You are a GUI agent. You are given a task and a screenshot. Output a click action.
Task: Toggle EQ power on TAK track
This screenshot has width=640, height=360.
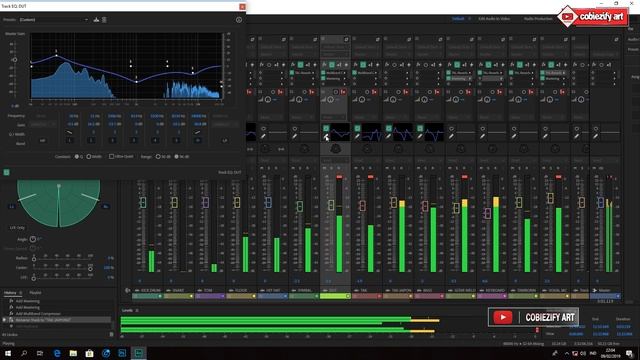click(x=357, y=128)
